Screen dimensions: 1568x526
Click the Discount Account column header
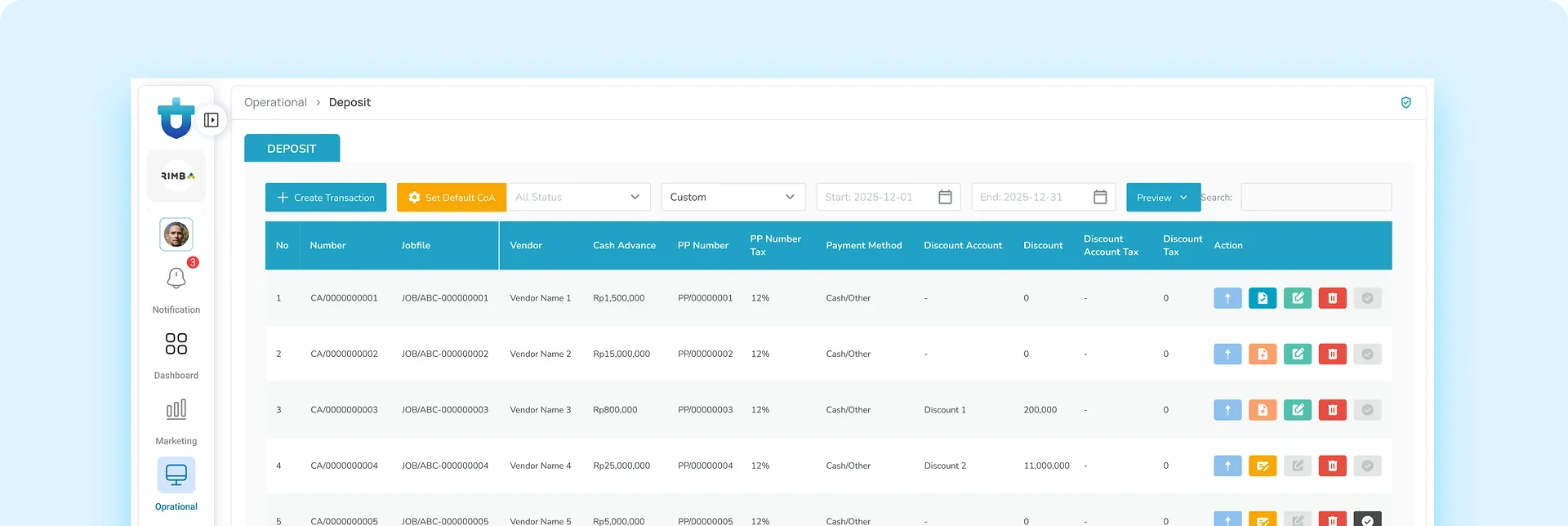[x=963, y=245]
